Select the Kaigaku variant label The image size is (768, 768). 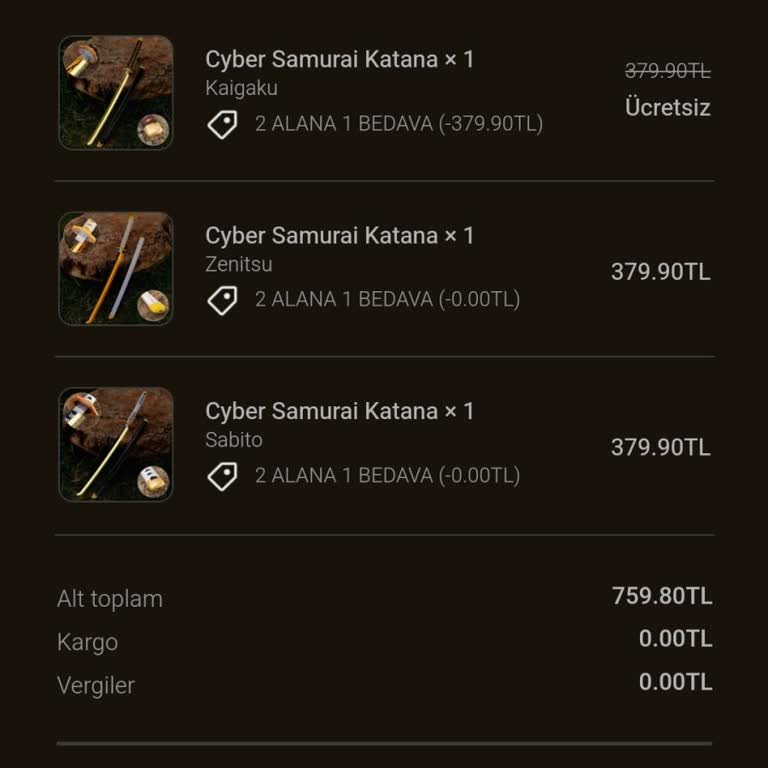241,88
